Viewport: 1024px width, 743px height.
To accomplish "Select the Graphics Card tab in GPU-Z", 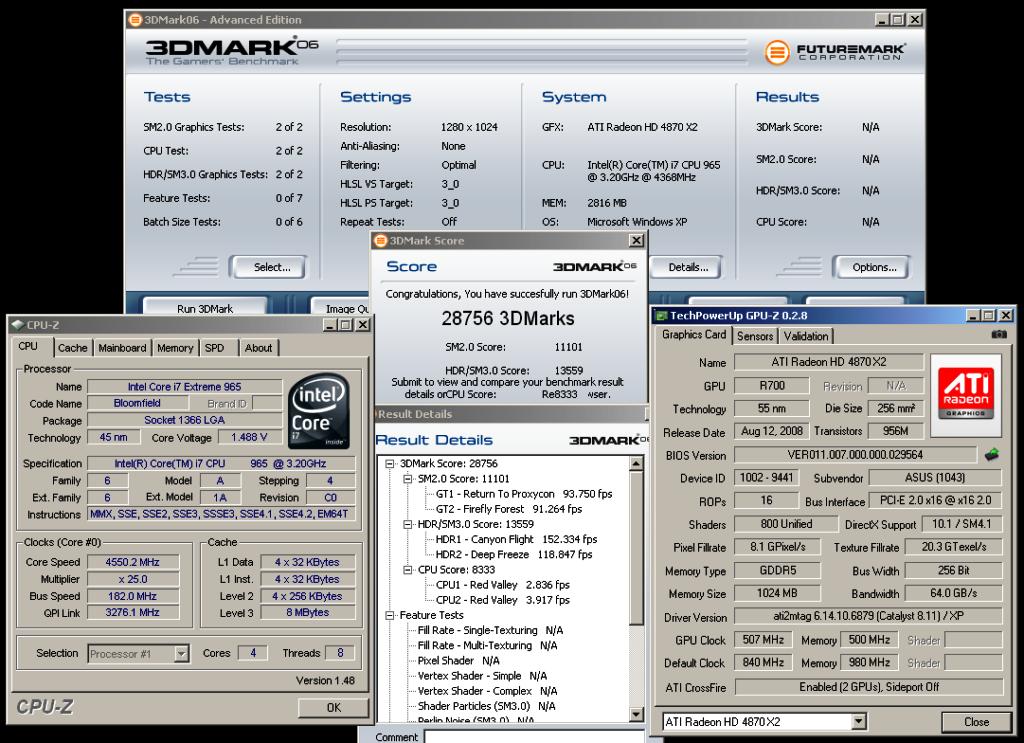I will pos(694,334).
